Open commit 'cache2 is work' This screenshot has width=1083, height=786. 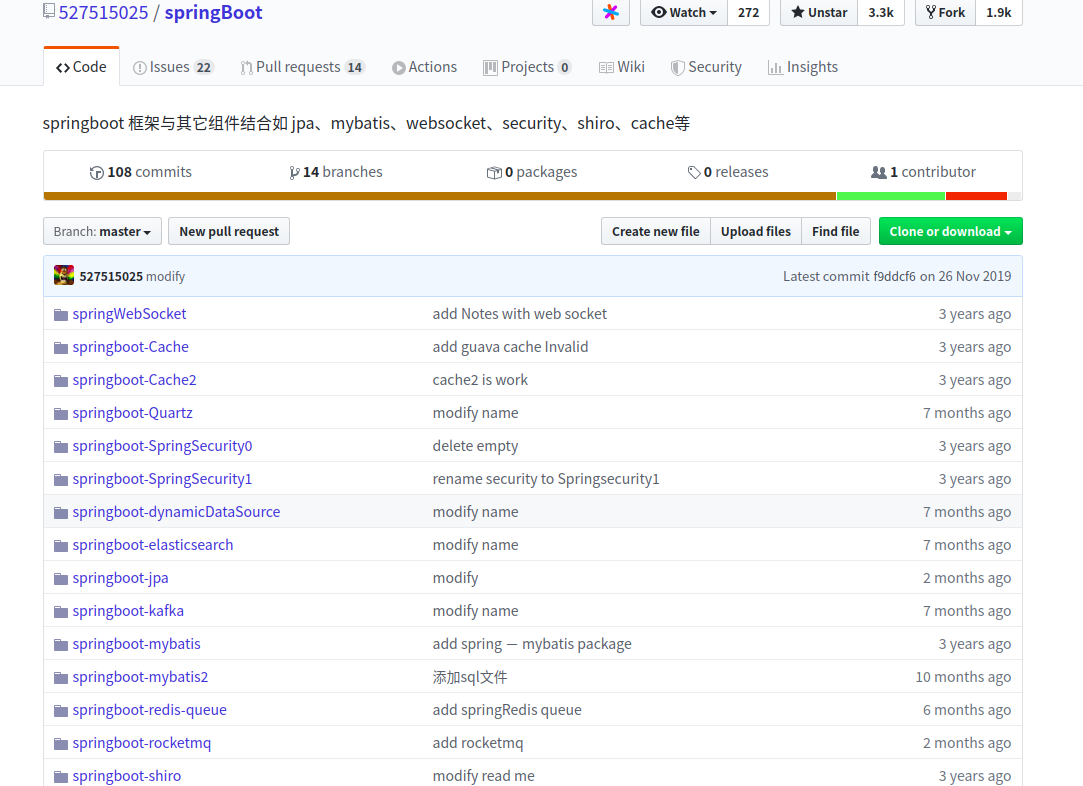(480, 380)
